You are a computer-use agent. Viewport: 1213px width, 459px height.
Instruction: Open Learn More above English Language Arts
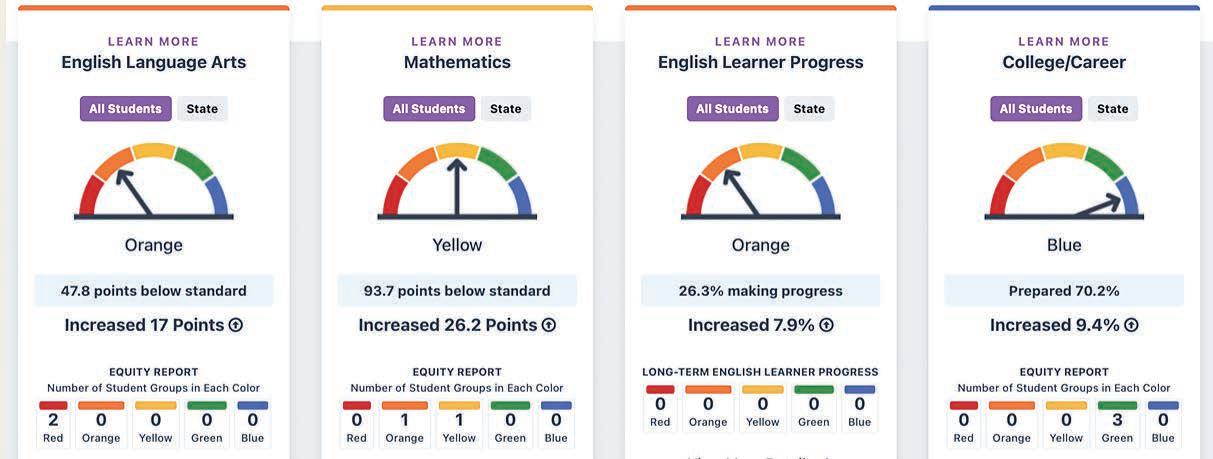click(x=154, y=42)
